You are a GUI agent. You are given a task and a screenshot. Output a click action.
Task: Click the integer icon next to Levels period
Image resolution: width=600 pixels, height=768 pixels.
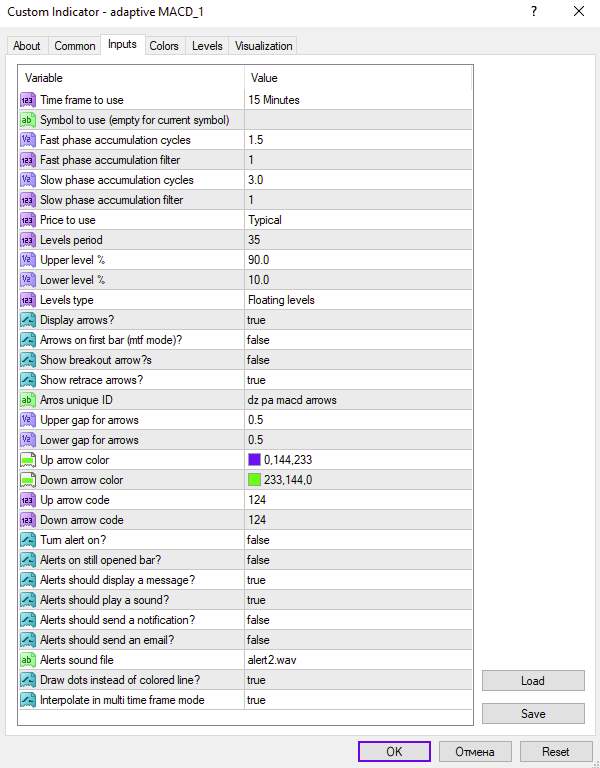pos(27,240)
